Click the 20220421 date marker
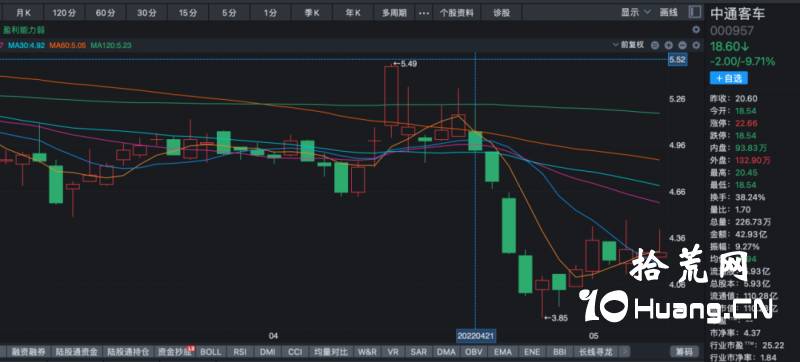 click(x=476, y=336)
